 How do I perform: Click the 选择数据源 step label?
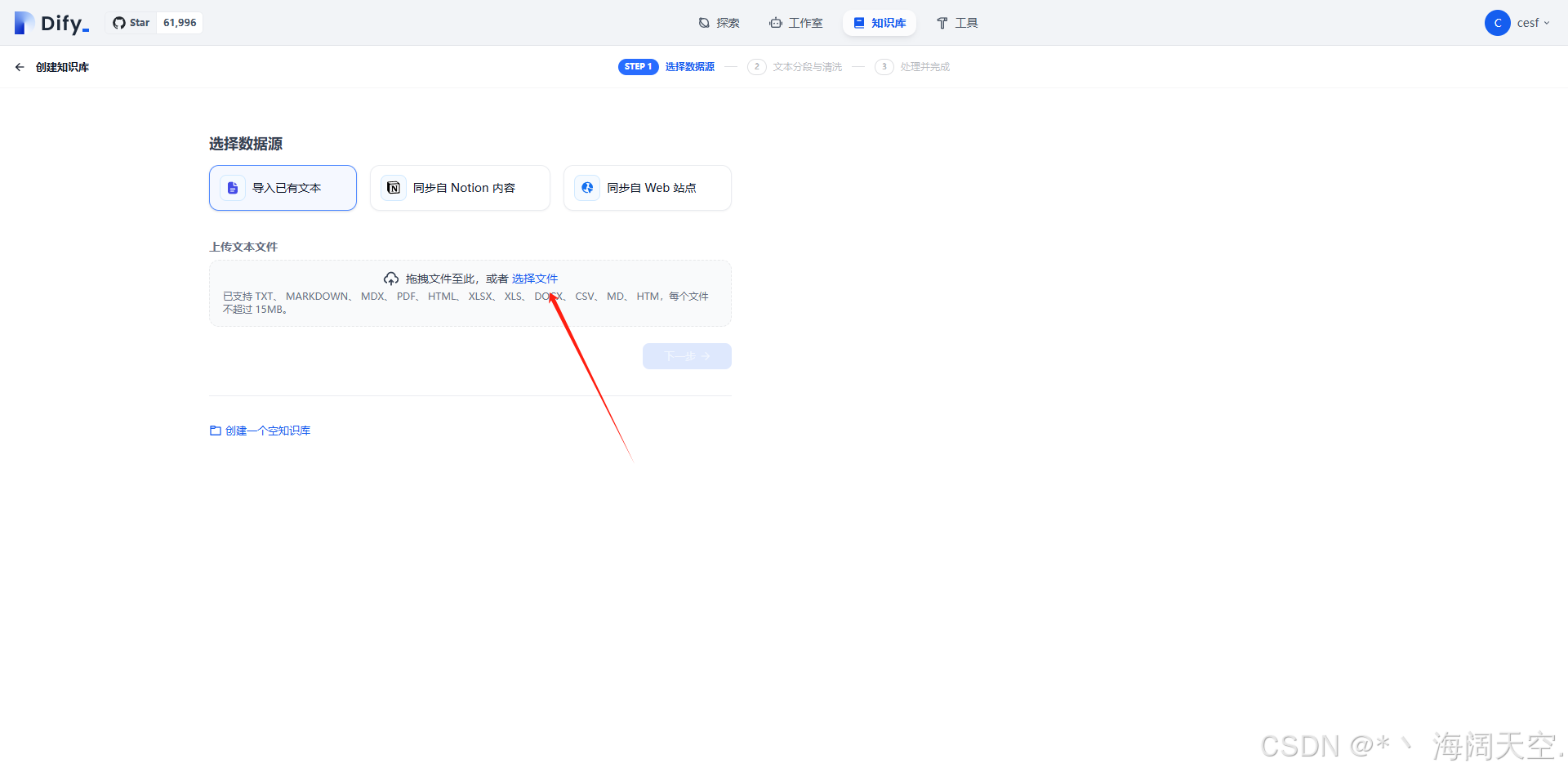(689, 67)
